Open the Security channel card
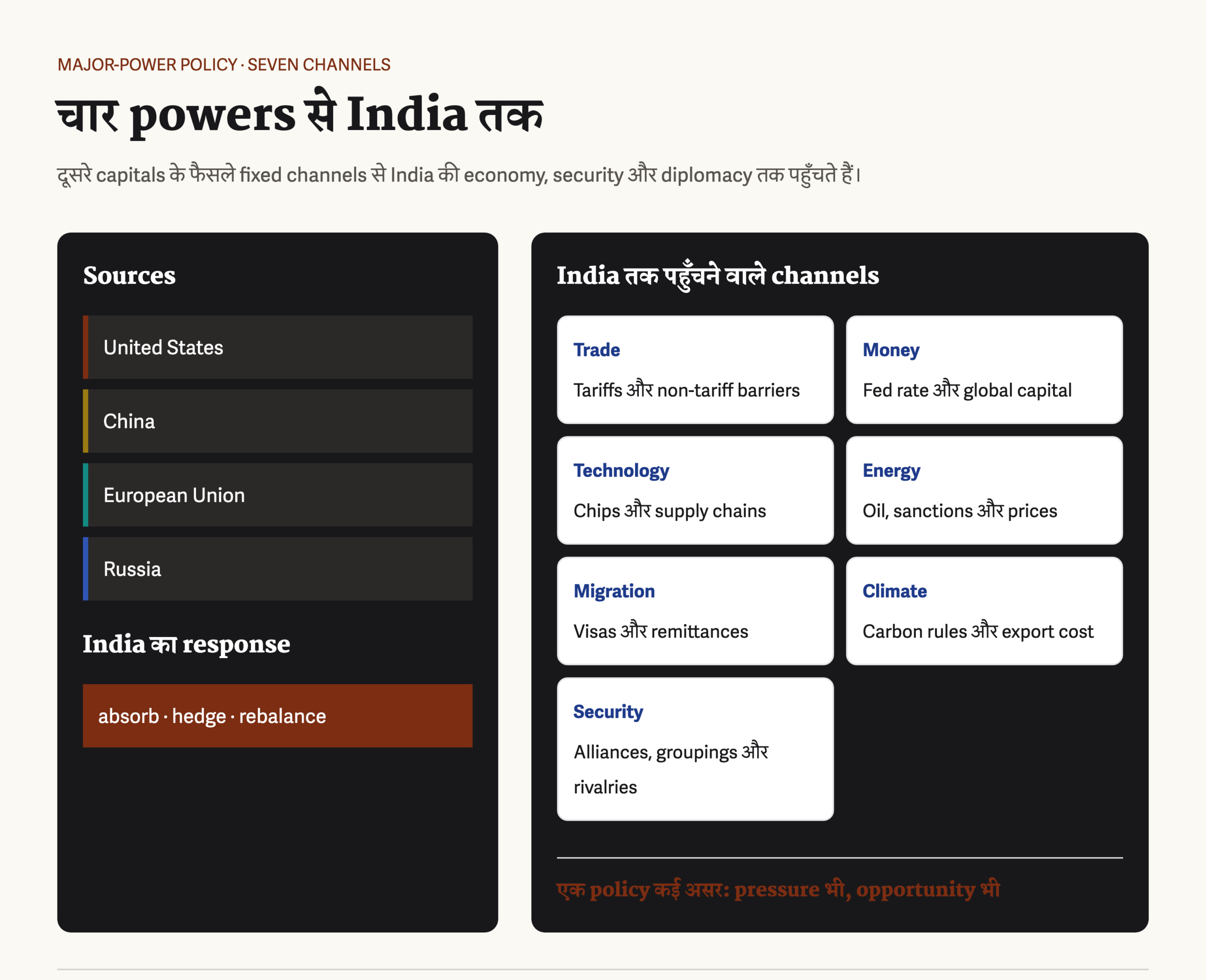 [x=695, y=749]
